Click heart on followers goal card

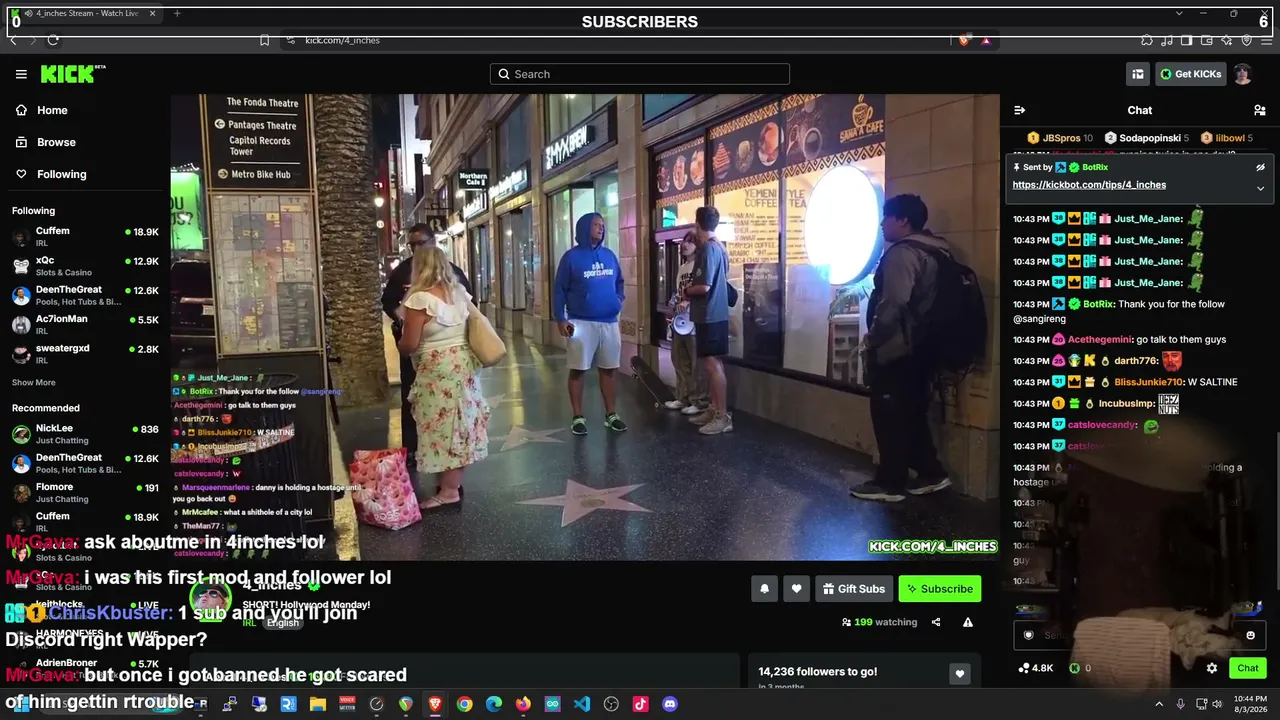[959, 674]
